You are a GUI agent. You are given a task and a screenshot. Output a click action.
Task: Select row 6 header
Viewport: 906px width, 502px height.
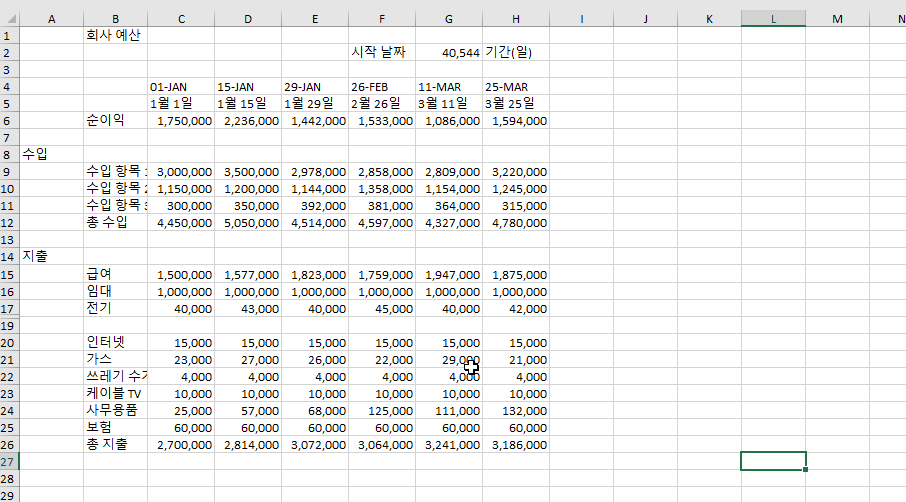[7, 121]
